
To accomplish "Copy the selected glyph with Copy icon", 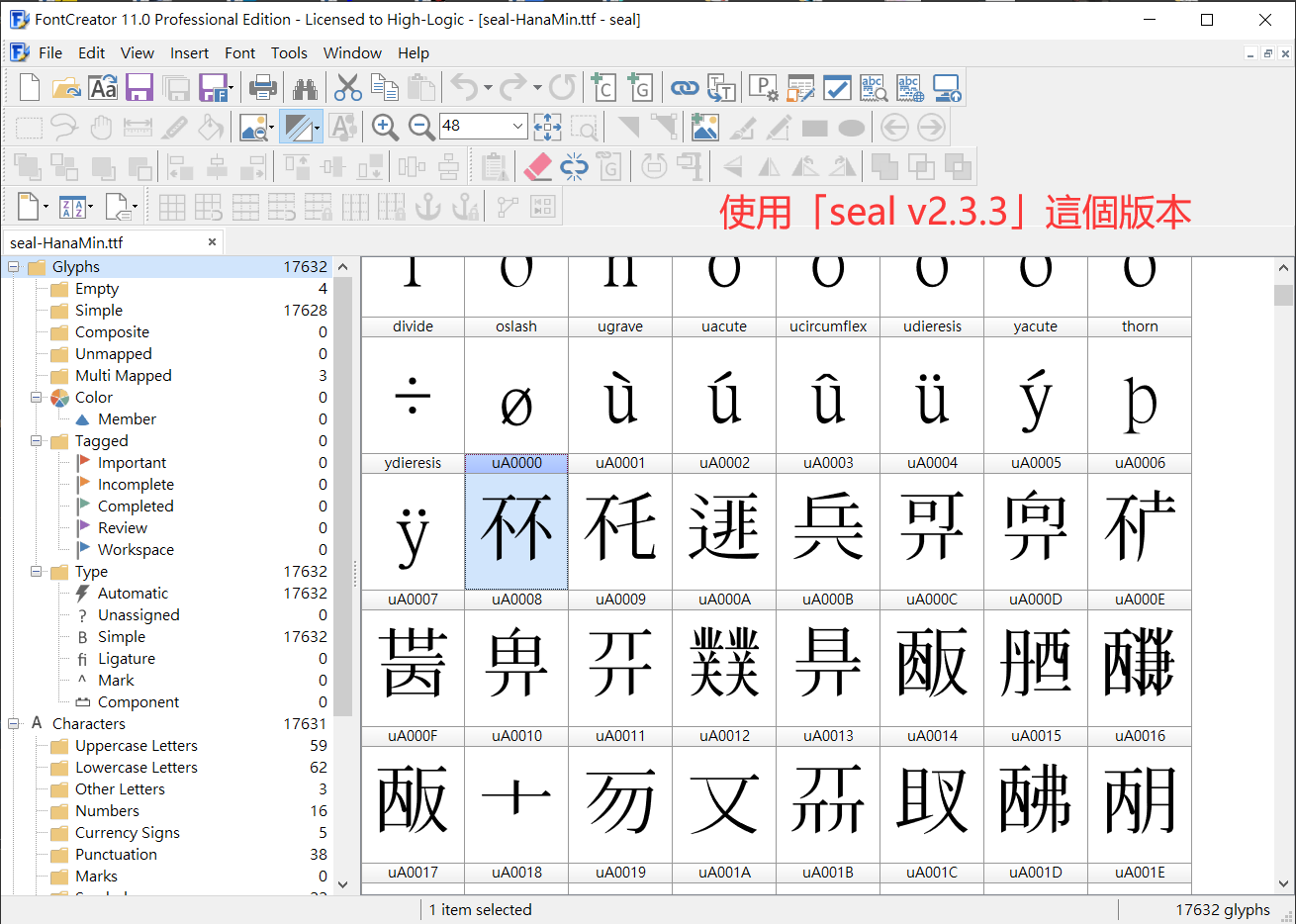I will point(384,88).
